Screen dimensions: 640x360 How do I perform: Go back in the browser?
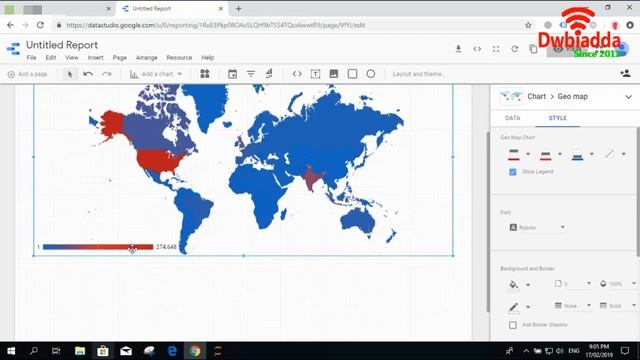pos(10,25)
